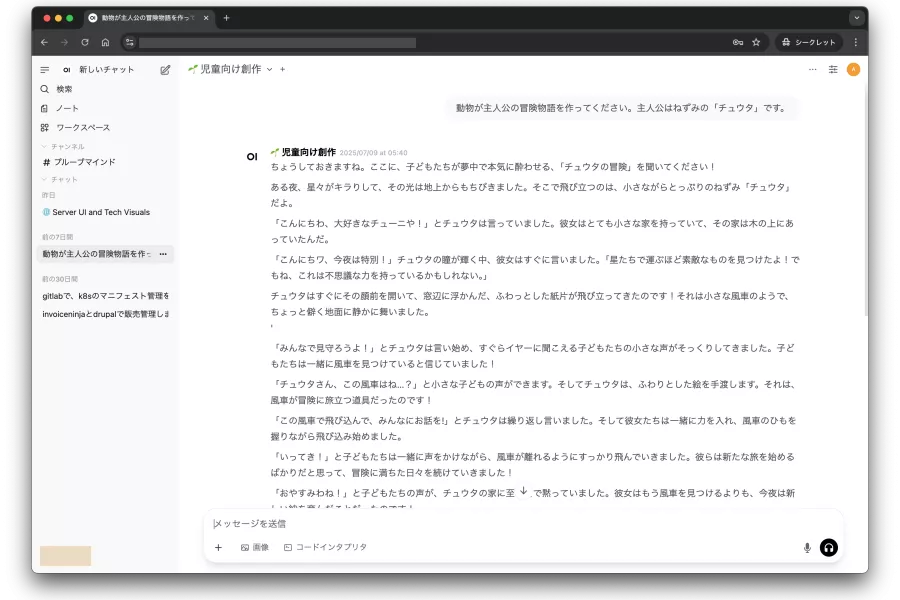Screen dimensions: 900x600
Task: Open the password key icon in address bar
Action: 738,42
